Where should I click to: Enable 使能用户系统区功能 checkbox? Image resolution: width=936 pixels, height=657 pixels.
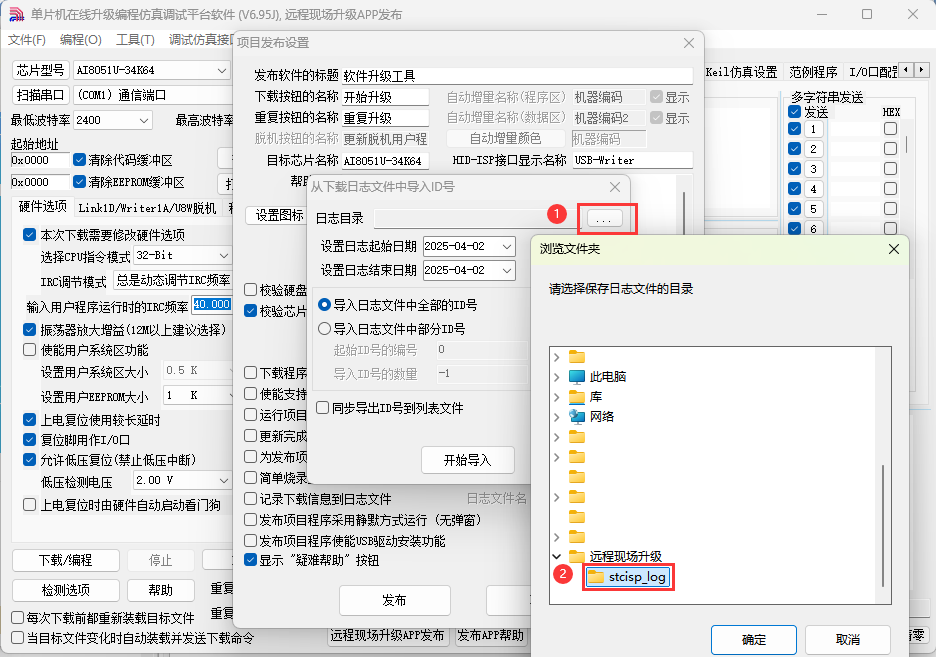29,350
